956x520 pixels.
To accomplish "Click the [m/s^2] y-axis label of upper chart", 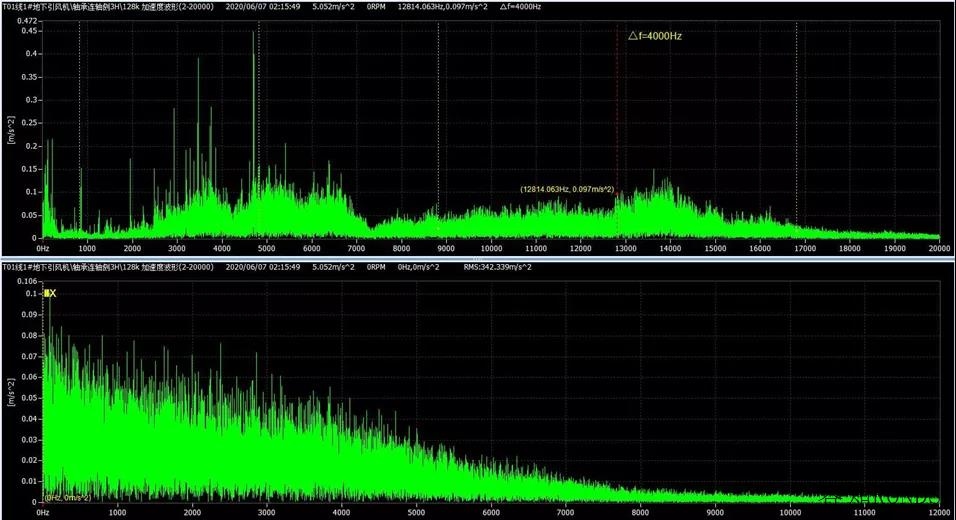I will coord(8,130).
